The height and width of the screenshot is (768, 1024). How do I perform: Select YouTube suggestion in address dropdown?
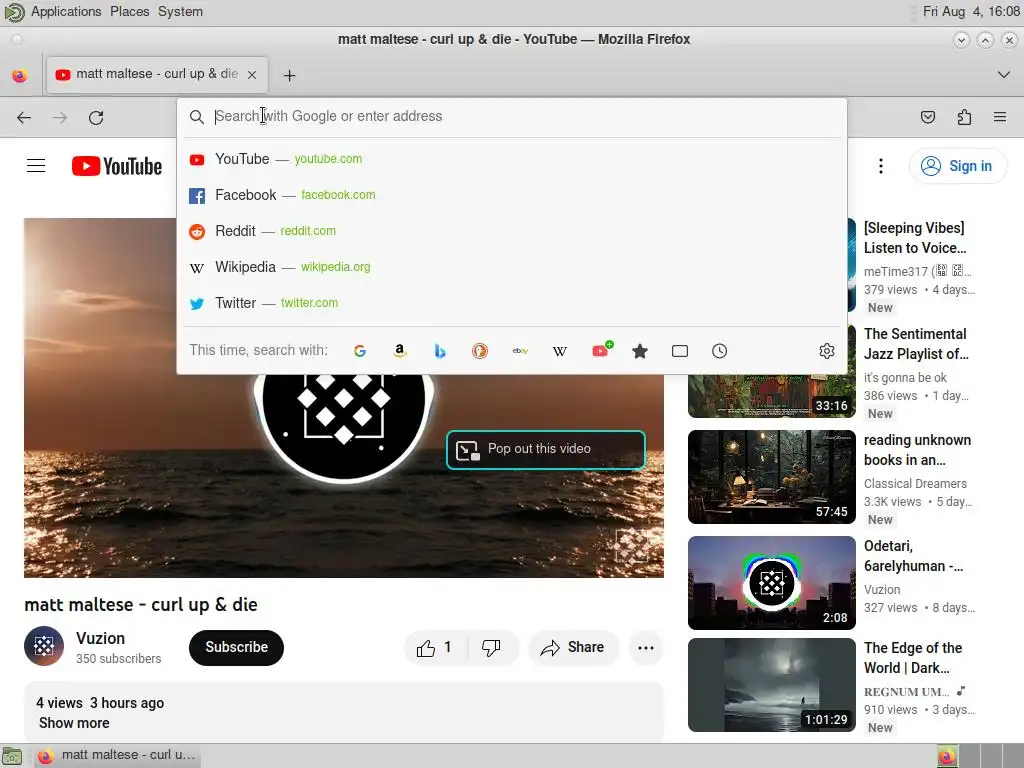click(512, 159)
